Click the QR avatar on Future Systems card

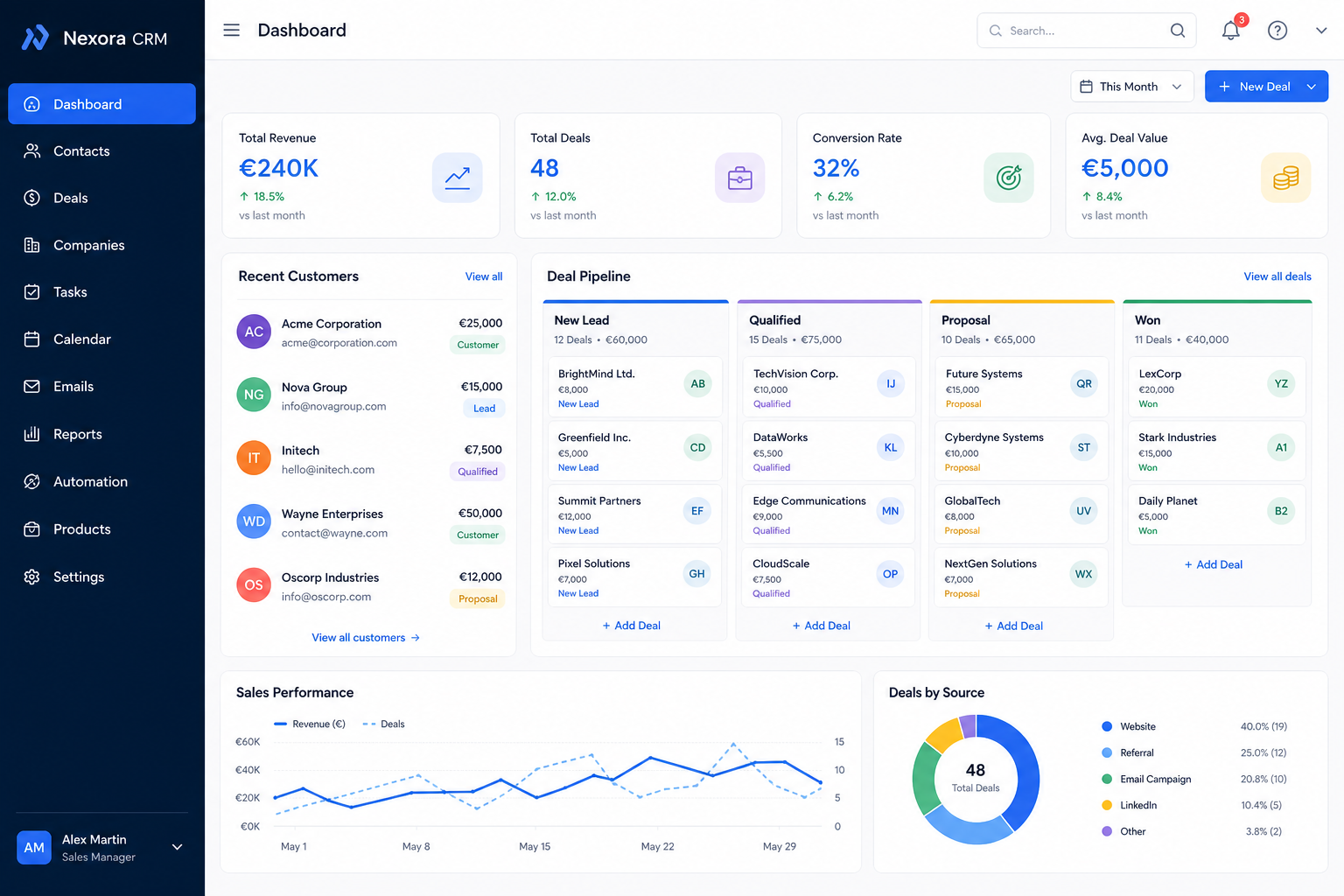pyautogui.click(x=1084, y=384)
